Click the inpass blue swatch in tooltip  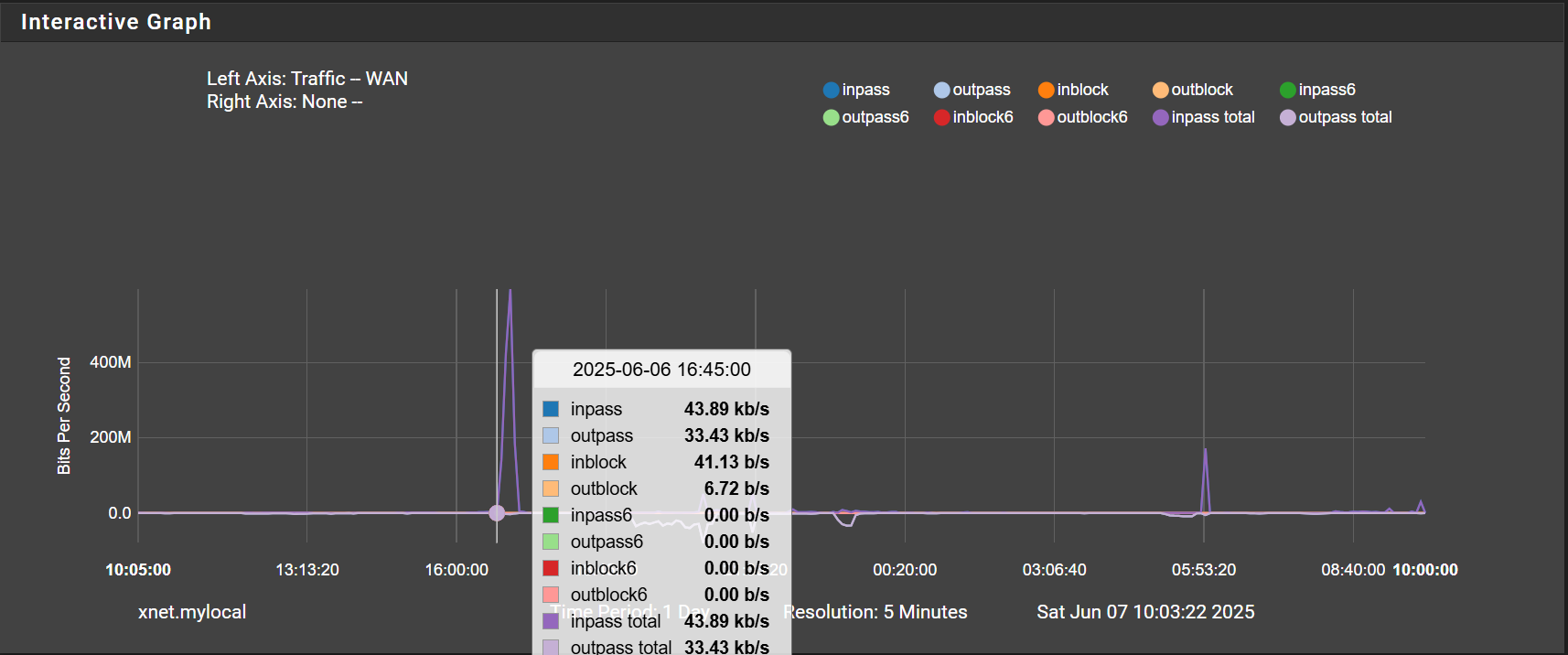click(551, 409)
